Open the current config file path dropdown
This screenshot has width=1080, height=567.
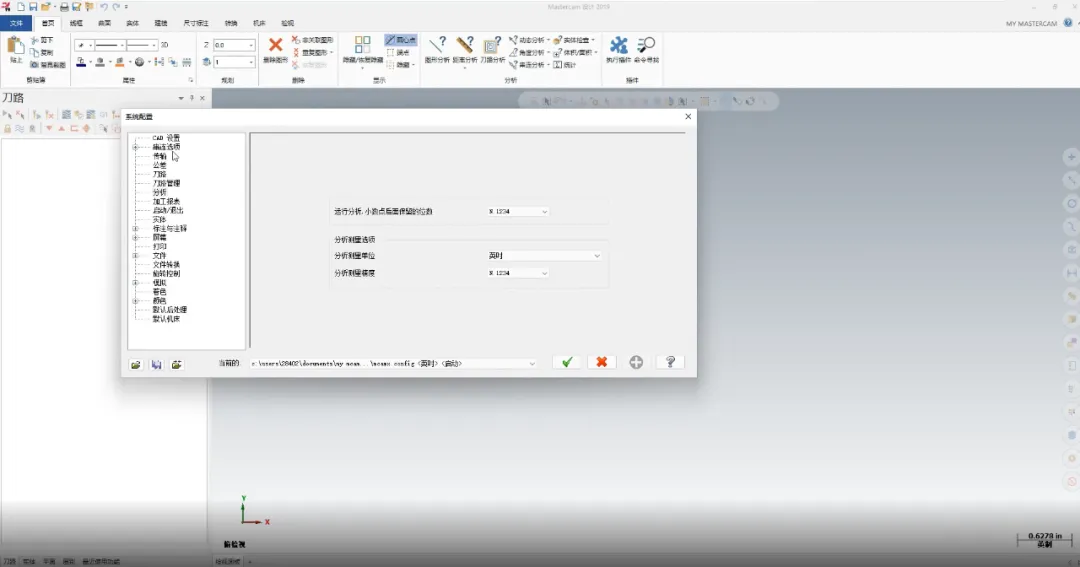393,363
